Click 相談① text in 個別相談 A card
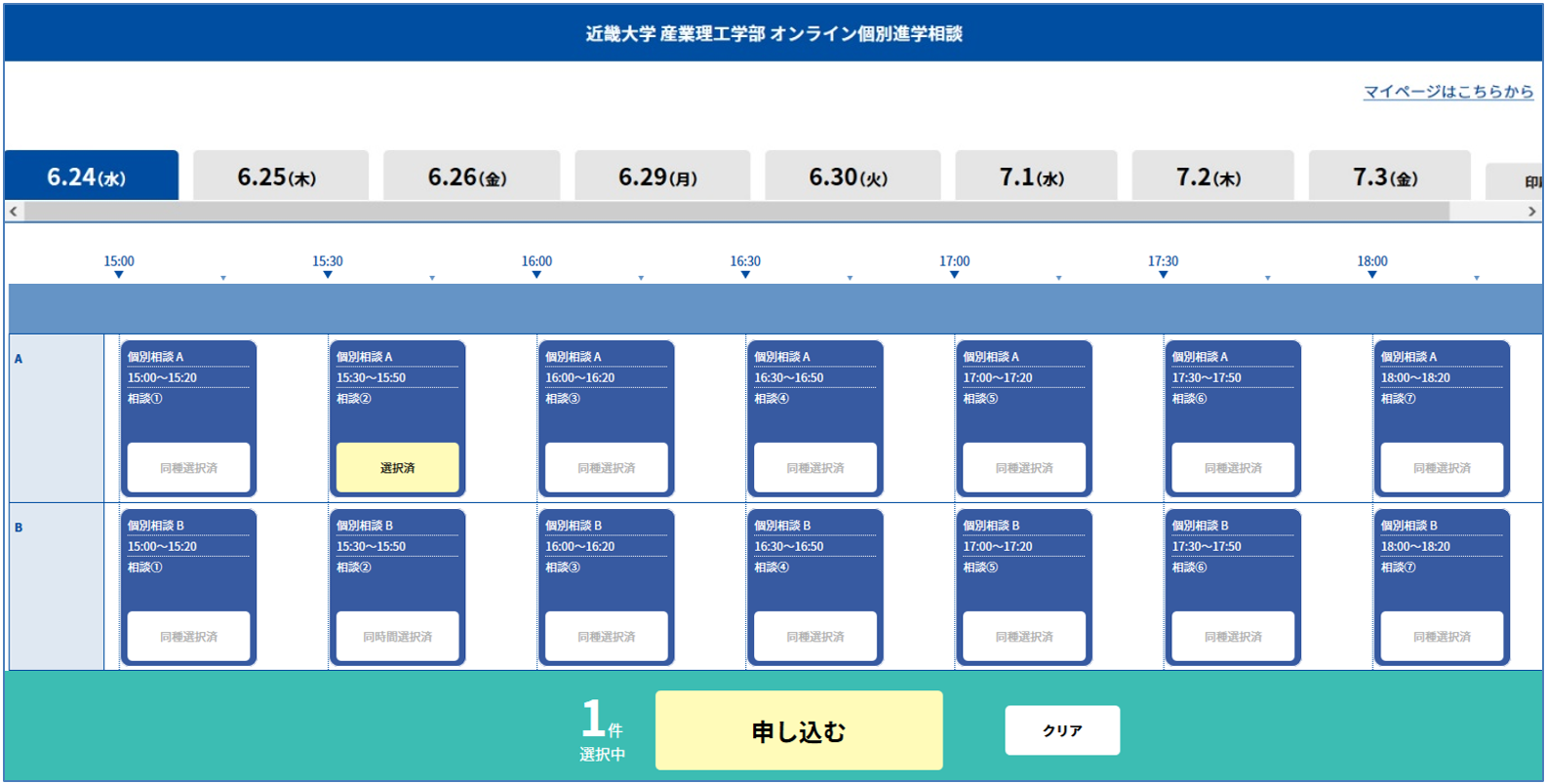1546x784 pixels. pyautogui.click(x=145, y=399)
